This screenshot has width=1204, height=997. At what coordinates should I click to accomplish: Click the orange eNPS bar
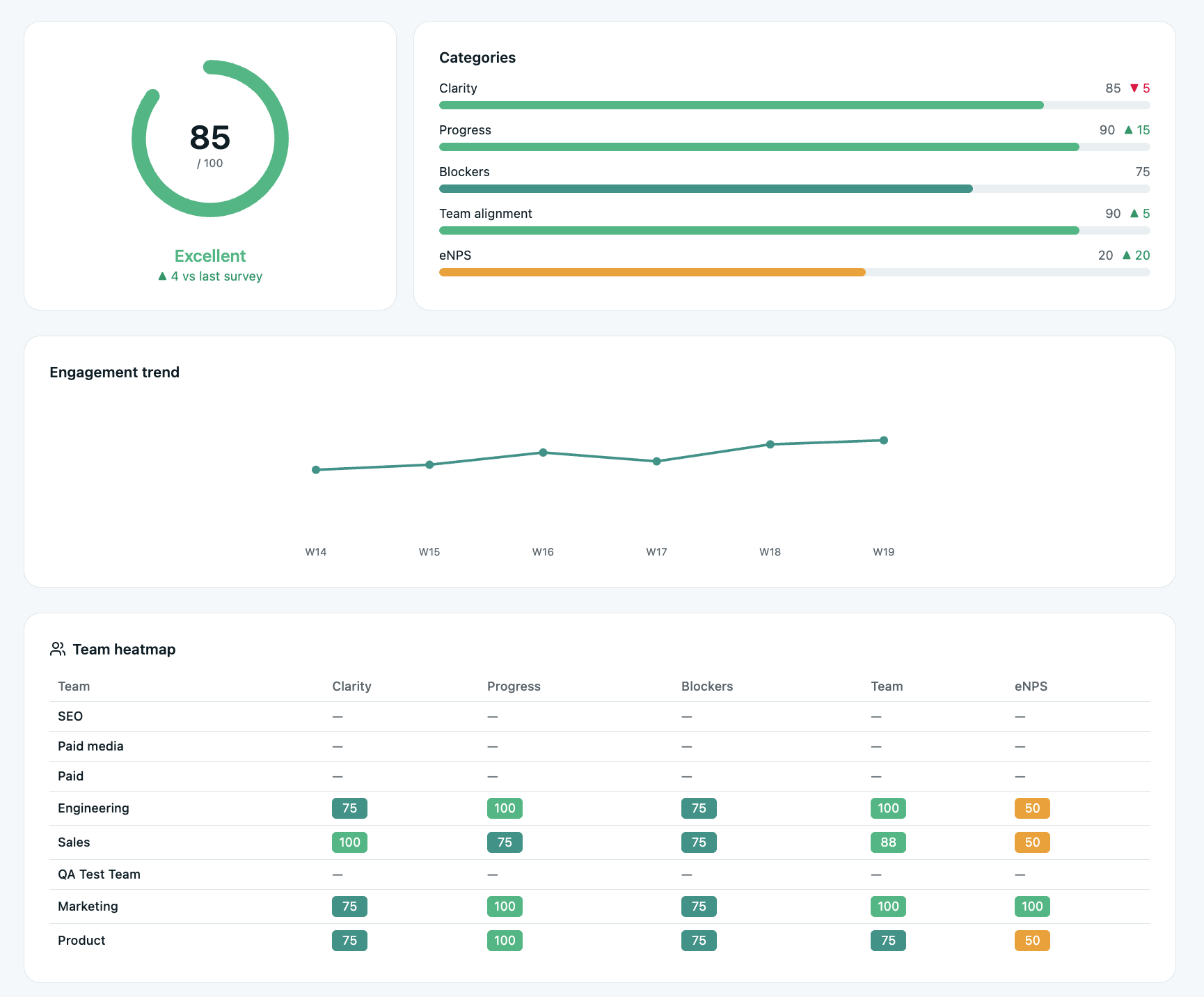click(x=652, y=272)
